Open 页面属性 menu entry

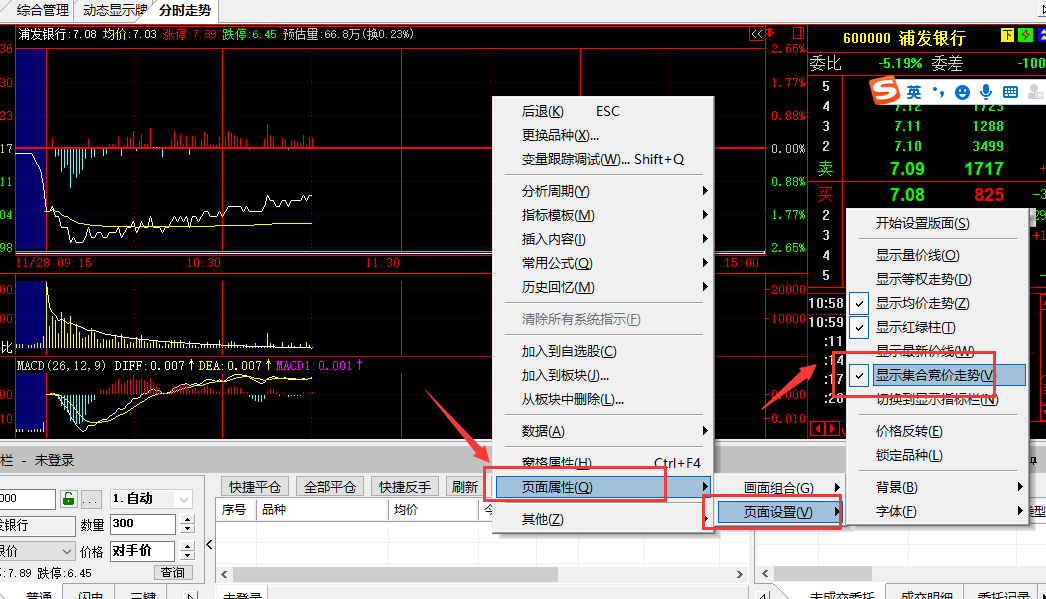(603, 488)
